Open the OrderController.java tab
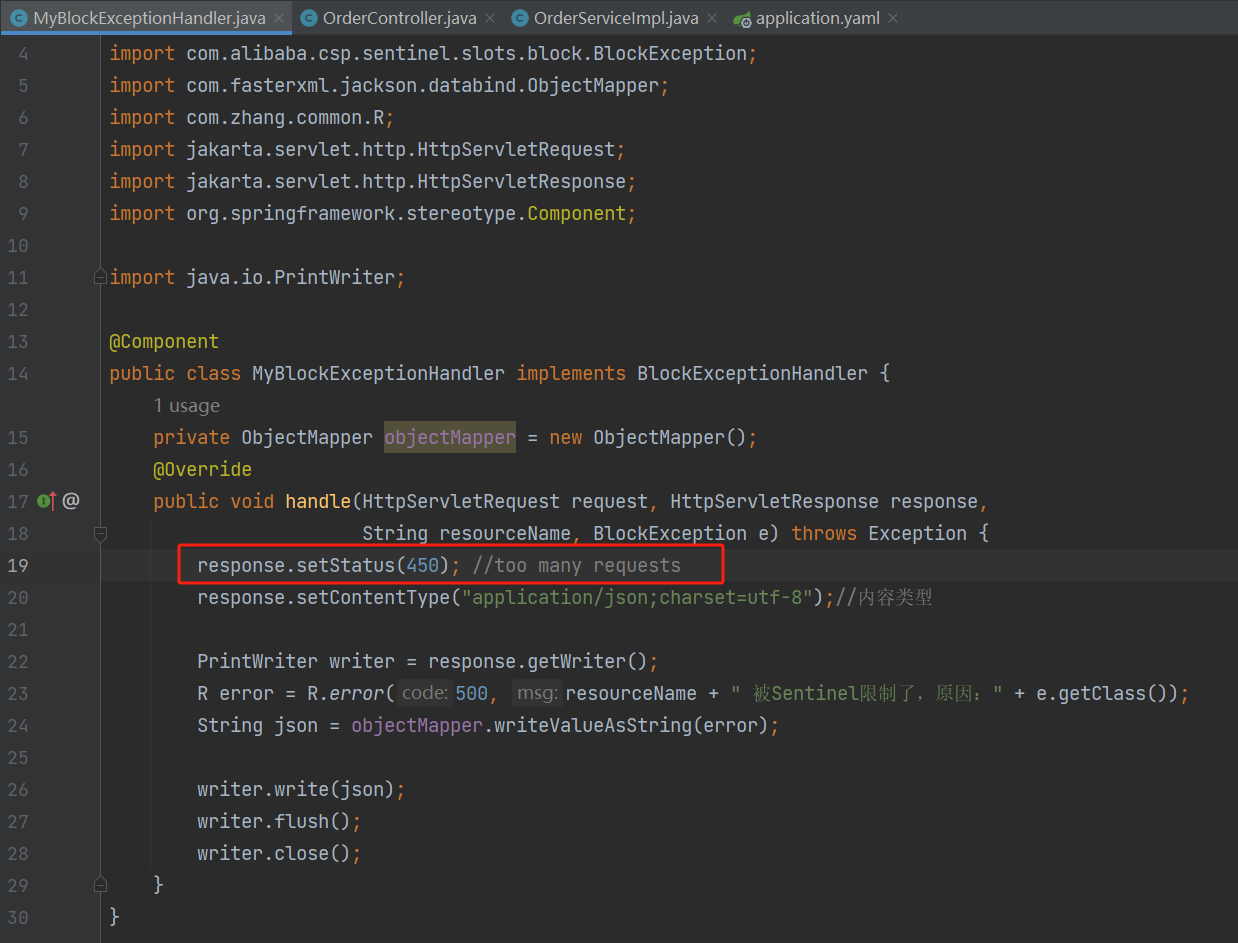 coord(400,18)
